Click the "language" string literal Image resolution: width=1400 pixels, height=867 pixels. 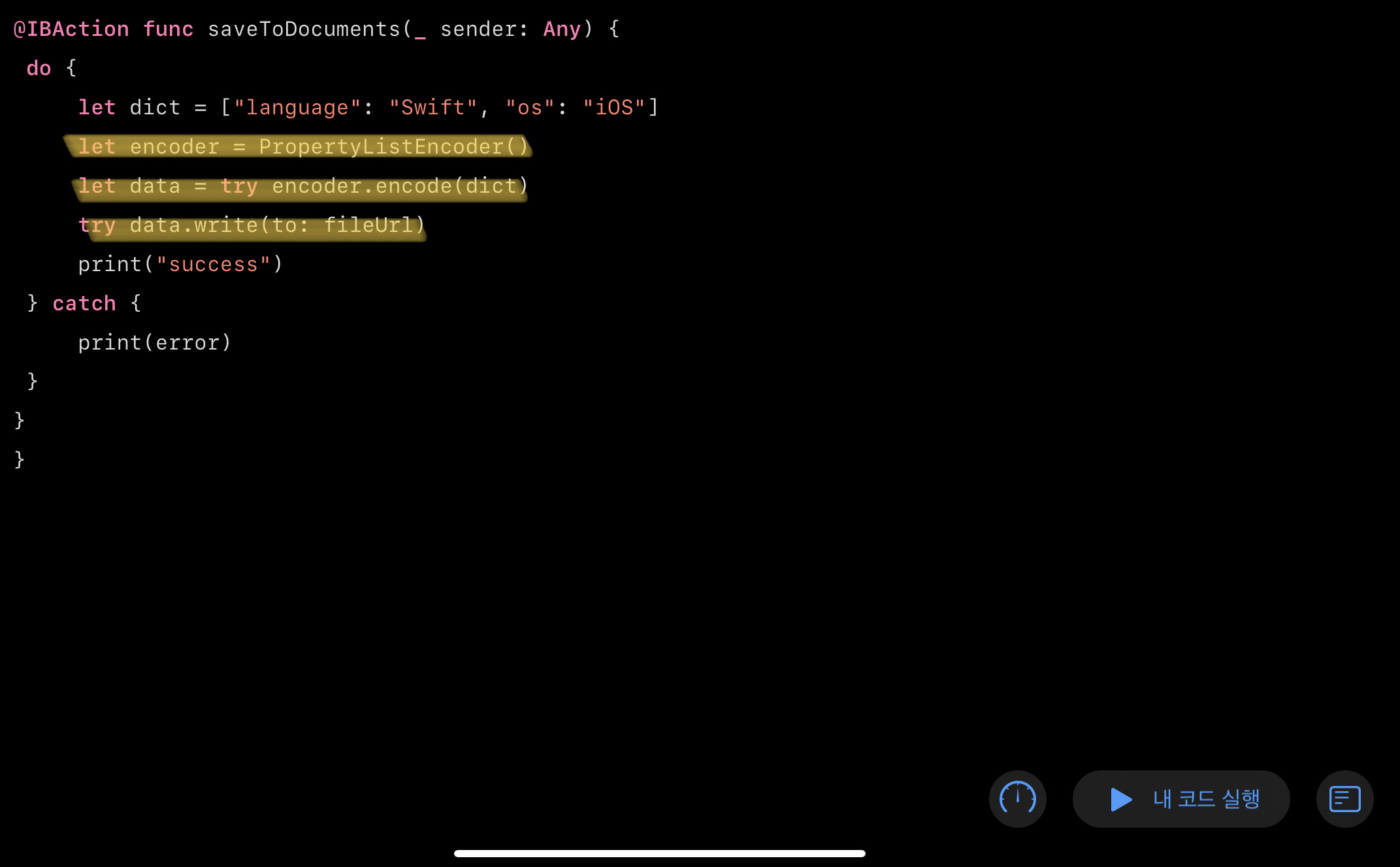click(x=297, y=108)
